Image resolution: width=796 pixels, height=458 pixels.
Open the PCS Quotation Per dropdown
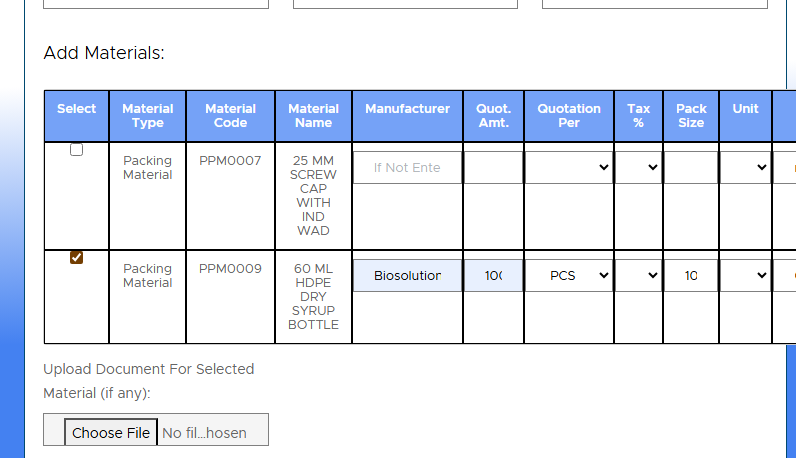tap(568, 275)
